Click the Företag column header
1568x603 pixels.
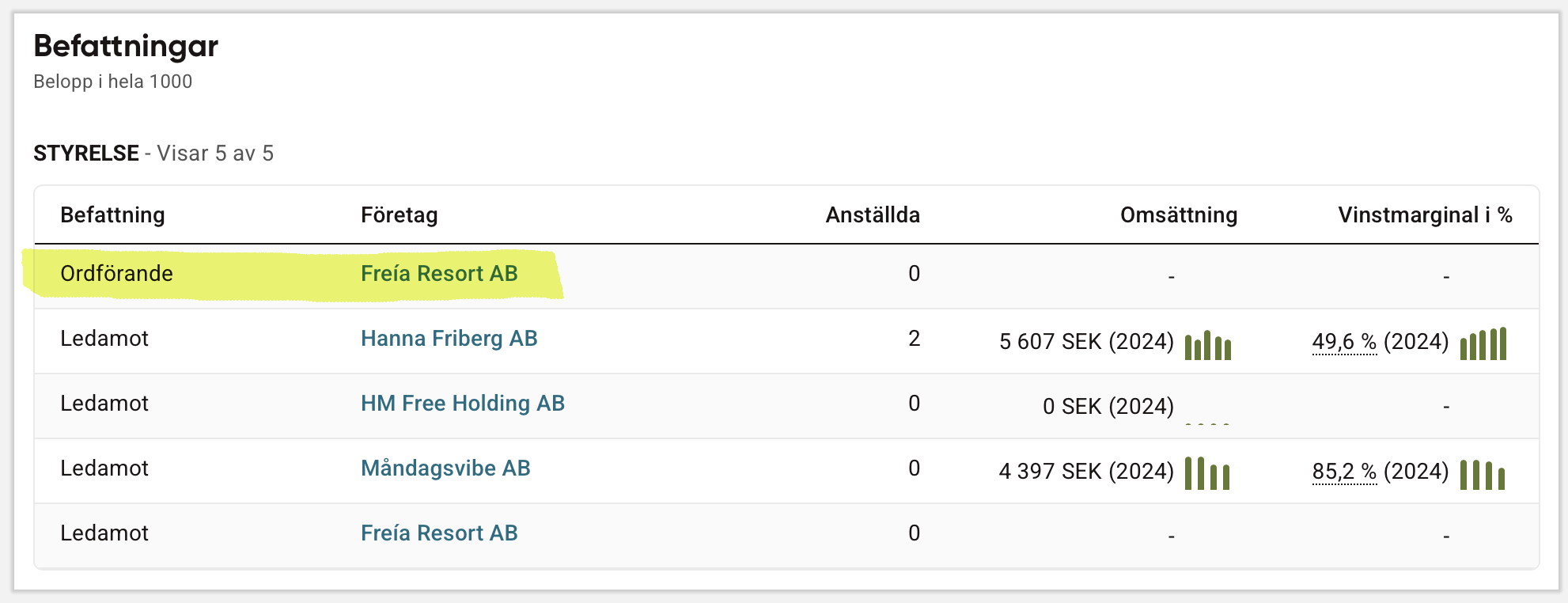click(400, 215)
